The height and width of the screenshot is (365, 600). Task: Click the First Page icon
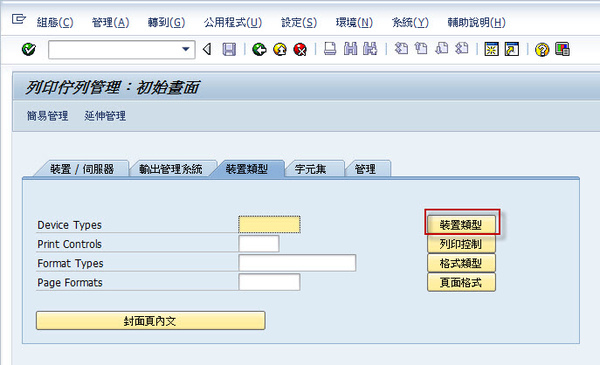coord(401,49)
